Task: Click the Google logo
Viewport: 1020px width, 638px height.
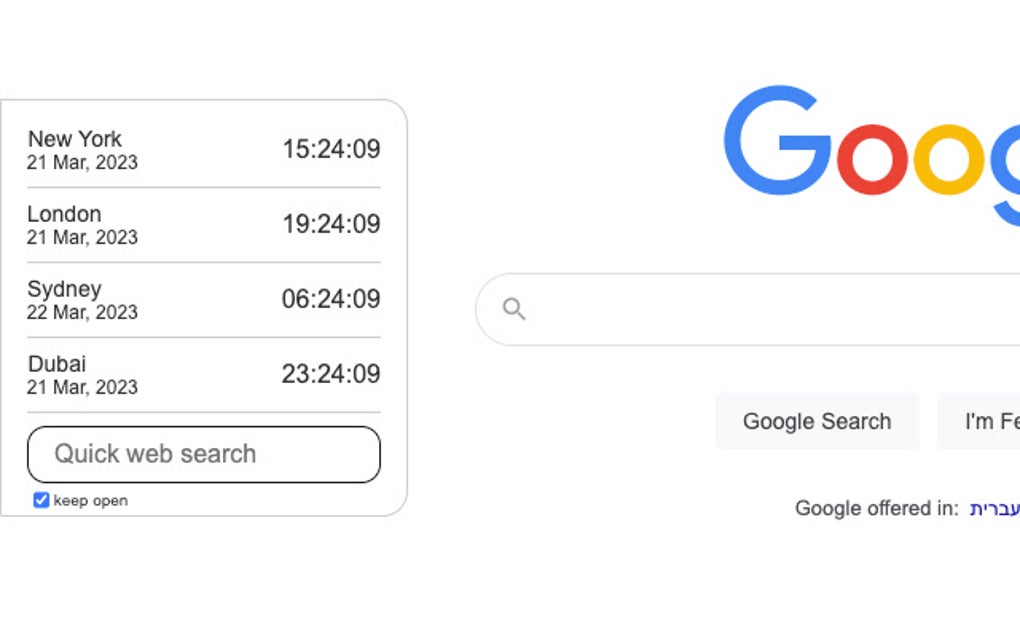Action: pyautogui.click(x=870, y=150)
